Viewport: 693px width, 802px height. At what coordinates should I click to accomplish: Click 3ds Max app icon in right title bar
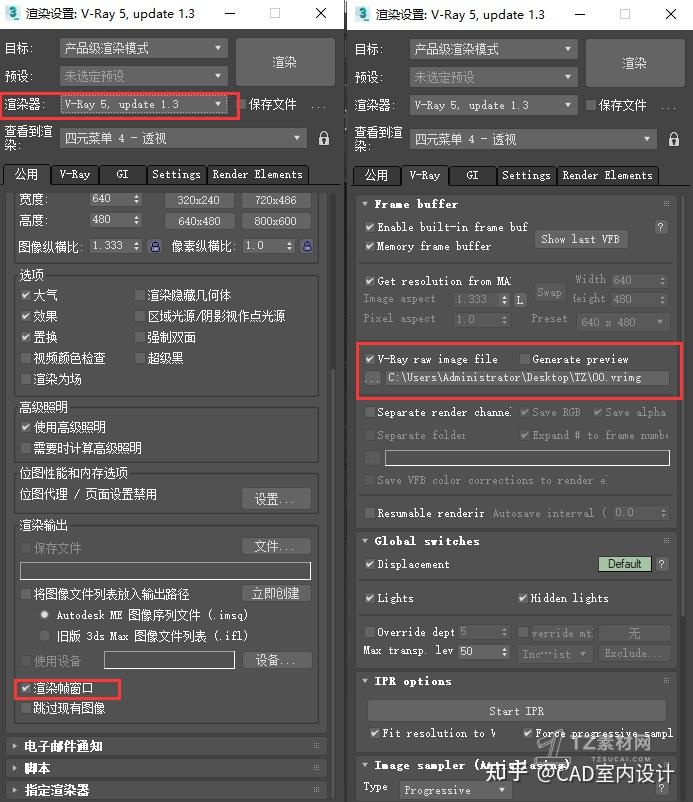click(362, 13)
